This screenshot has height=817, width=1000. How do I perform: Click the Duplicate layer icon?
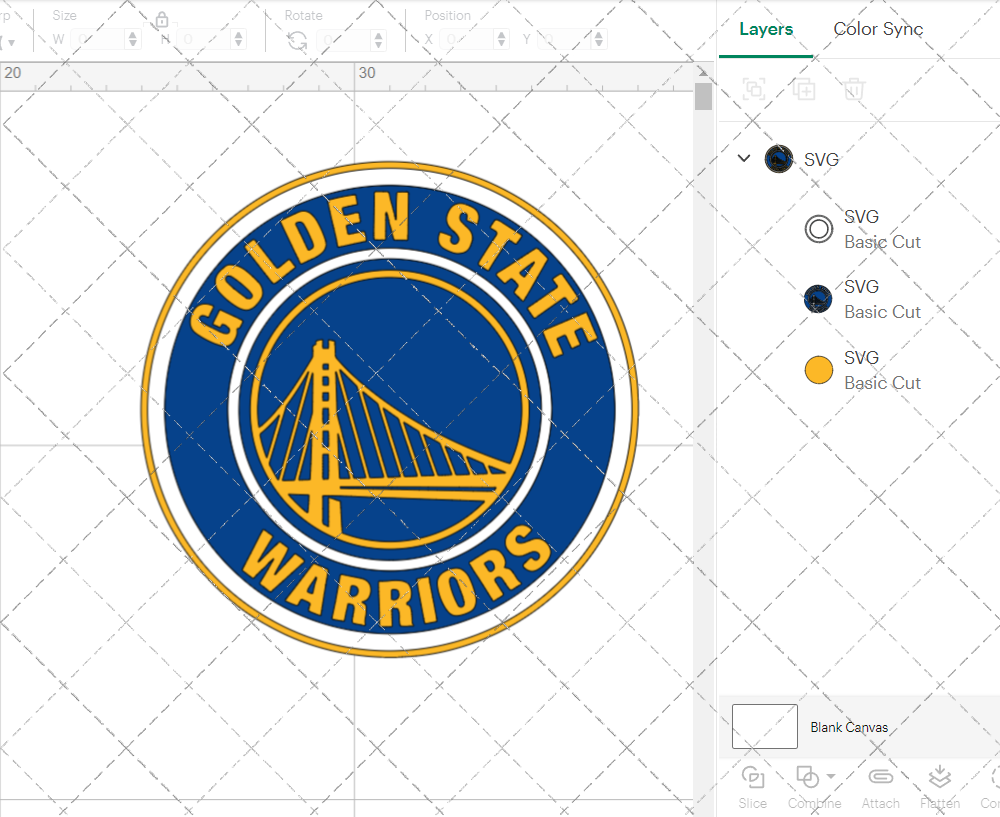tap(804, 89)
